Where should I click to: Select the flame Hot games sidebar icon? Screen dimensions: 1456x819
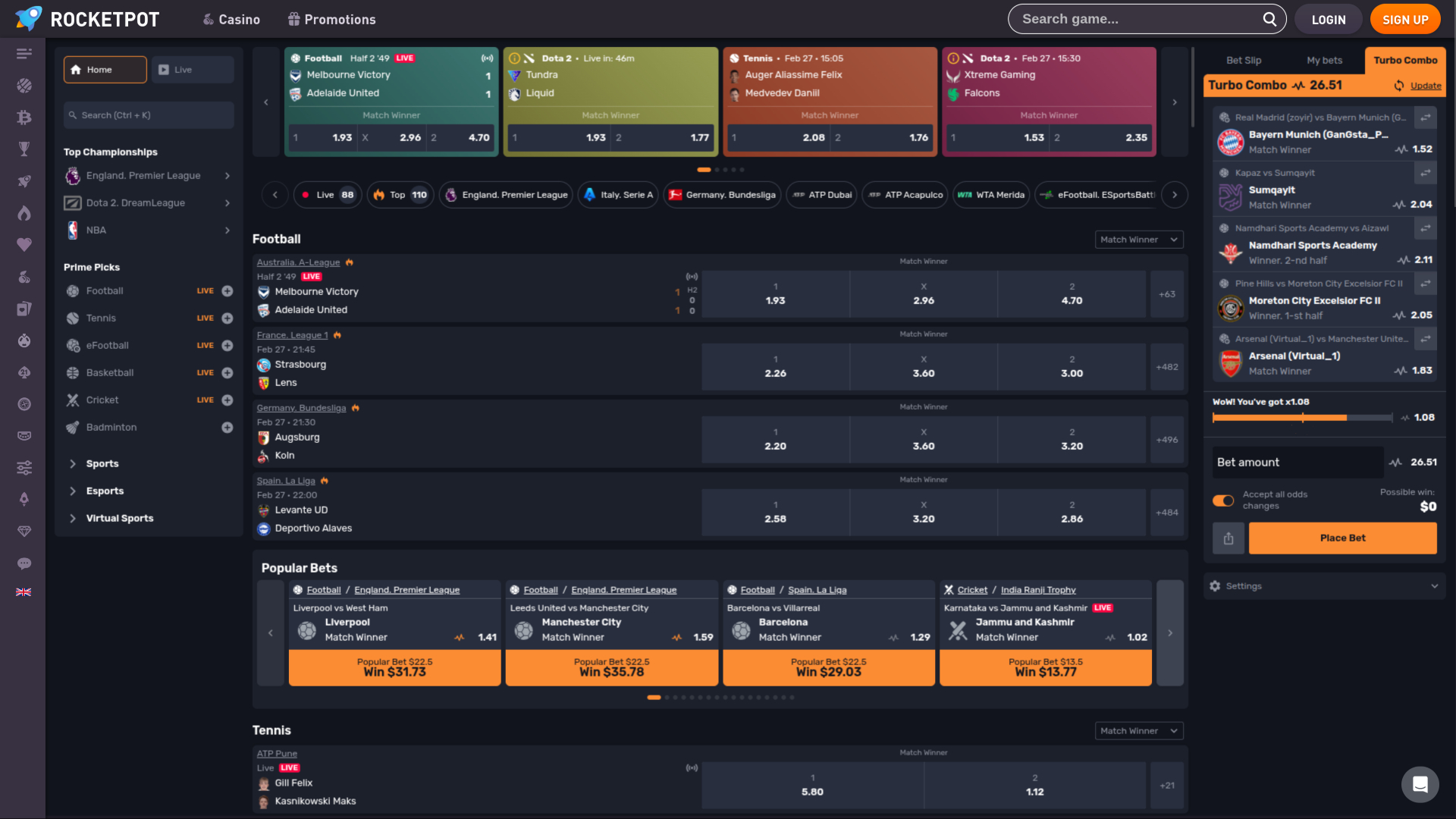click(x=24, y=213)
